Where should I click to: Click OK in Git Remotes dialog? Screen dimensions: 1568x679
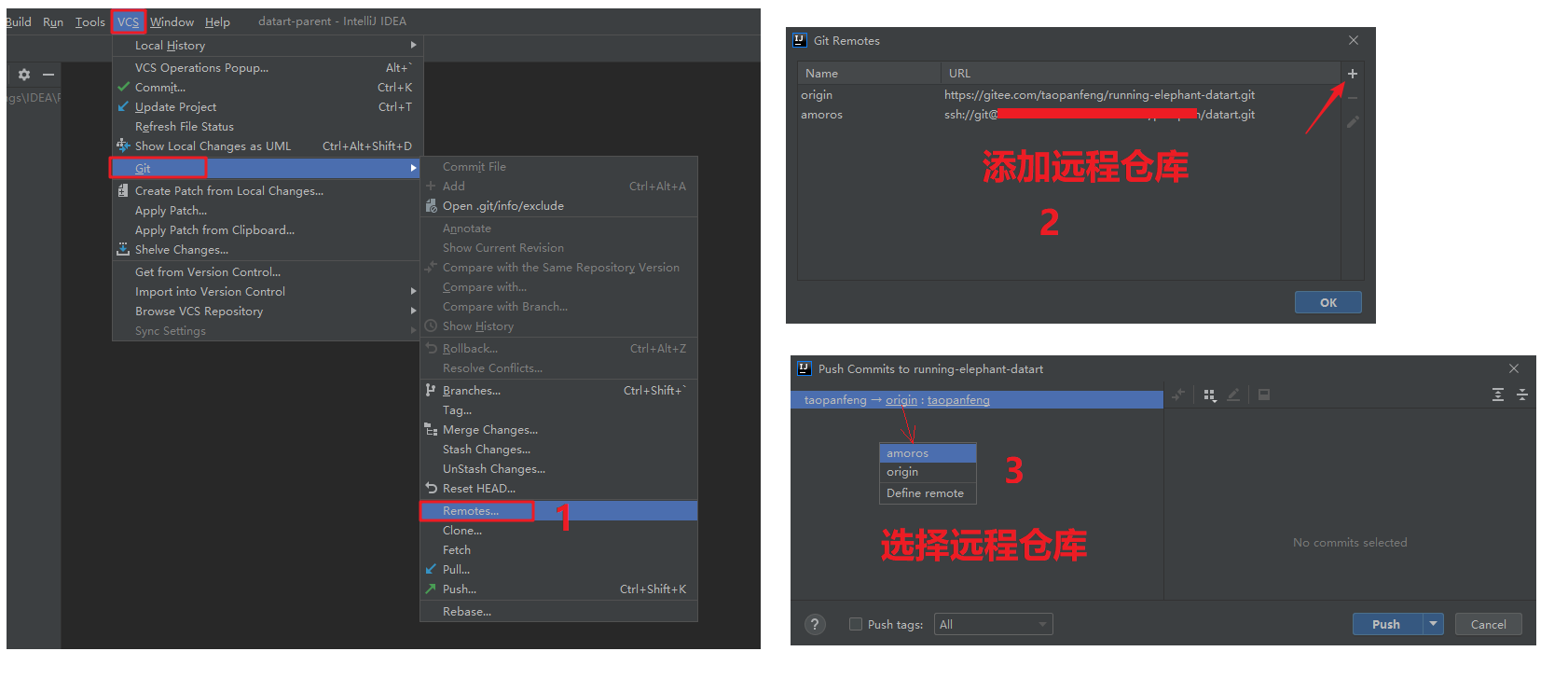click(x=1327, y=302)
